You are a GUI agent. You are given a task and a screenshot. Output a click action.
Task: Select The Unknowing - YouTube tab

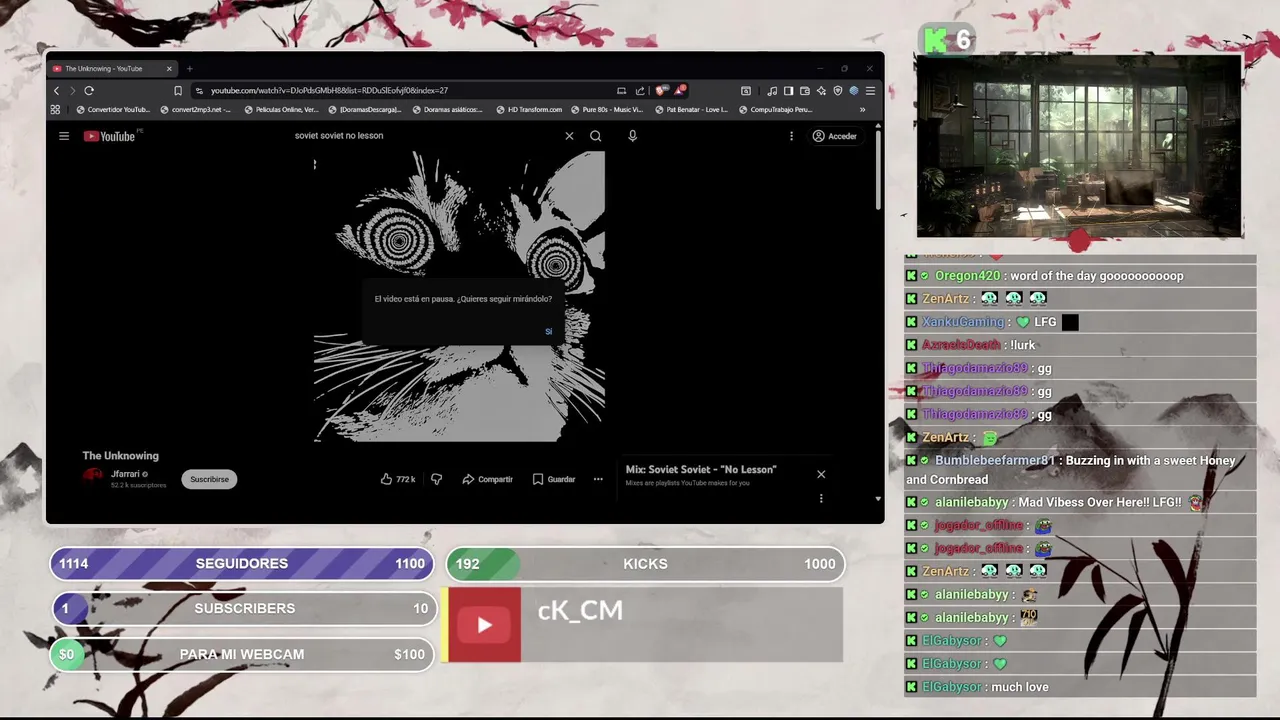pos(112,69)
